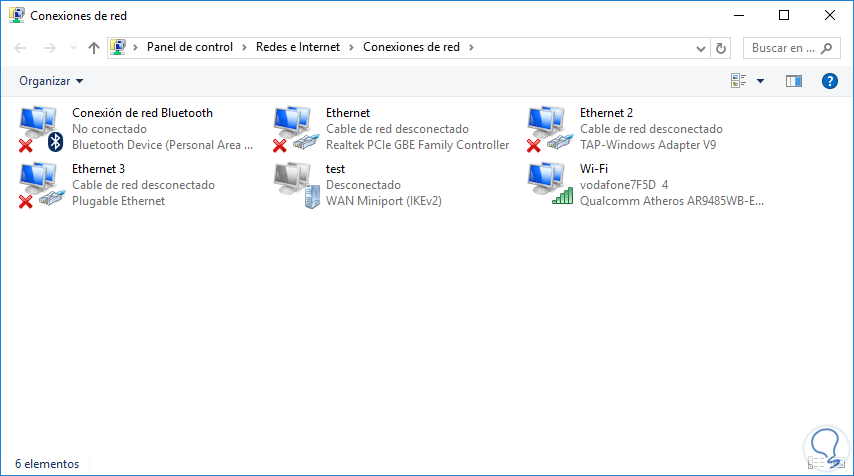This screenshot has width=854, height=476.
Task: Open the Organizar dropdown menu
Action: pos(51,81)
